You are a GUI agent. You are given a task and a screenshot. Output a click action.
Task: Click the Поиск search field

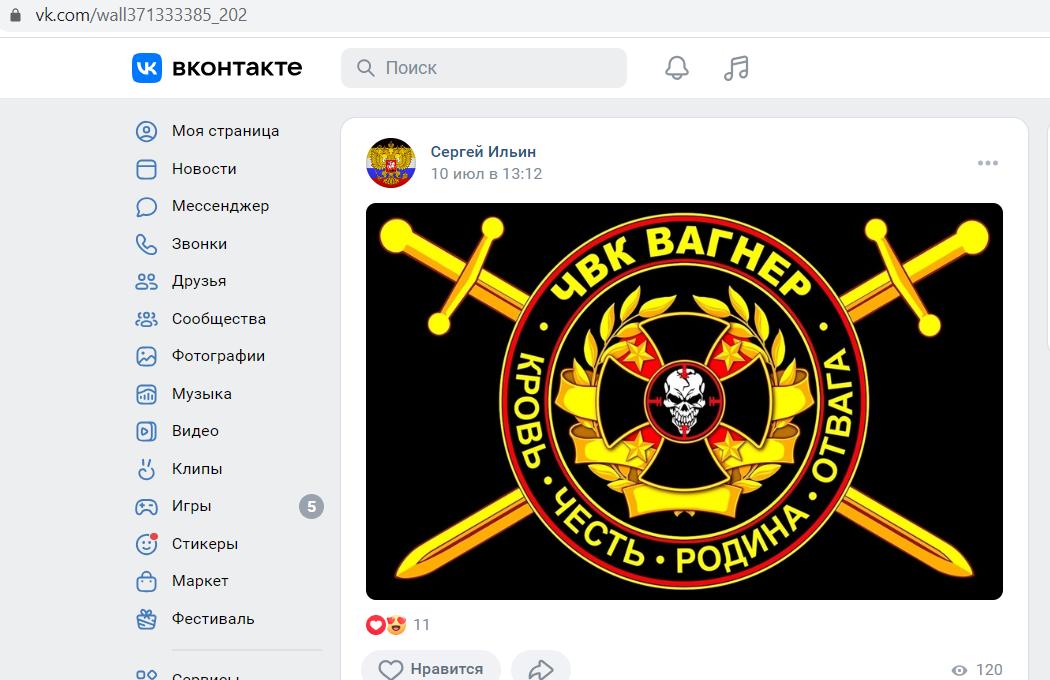pos(483,68)
